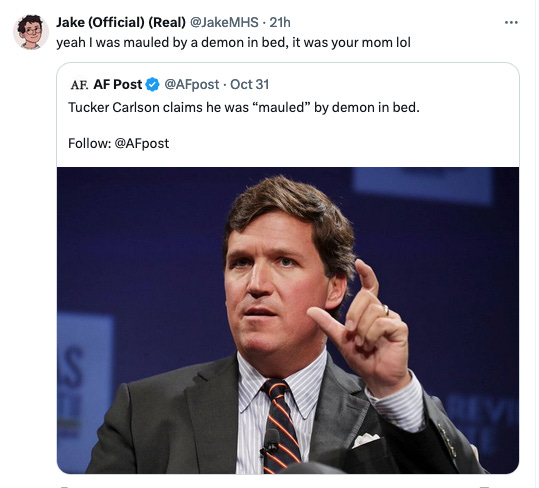
Task: Click the word Follow: in the quoted post
Action: (89, 143)
